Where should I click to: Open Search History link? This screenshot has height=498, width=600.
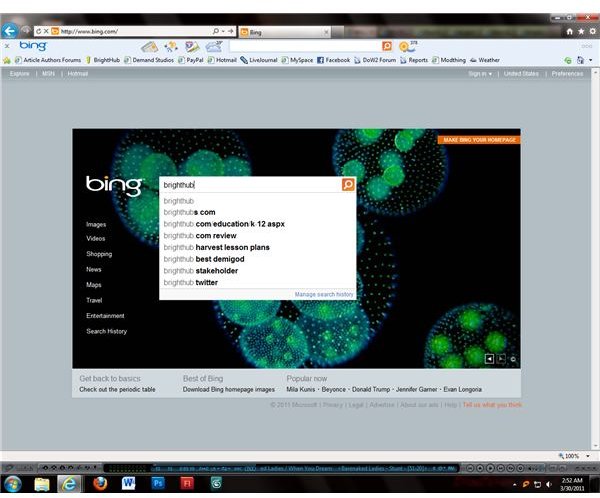click(106, 331)
